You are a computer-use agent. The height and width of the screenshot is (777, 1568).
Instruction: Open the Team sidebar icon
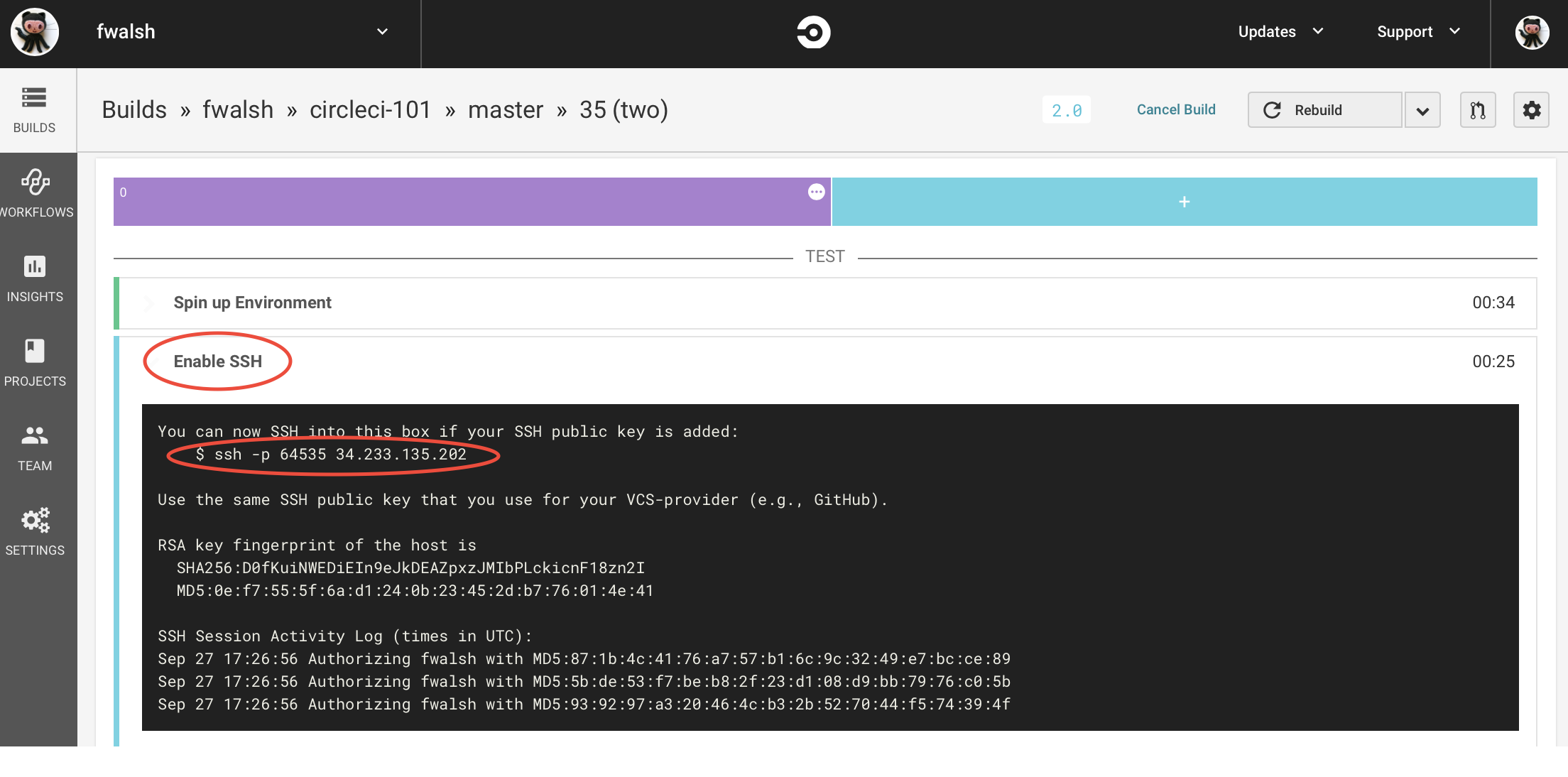click(35, 447)
